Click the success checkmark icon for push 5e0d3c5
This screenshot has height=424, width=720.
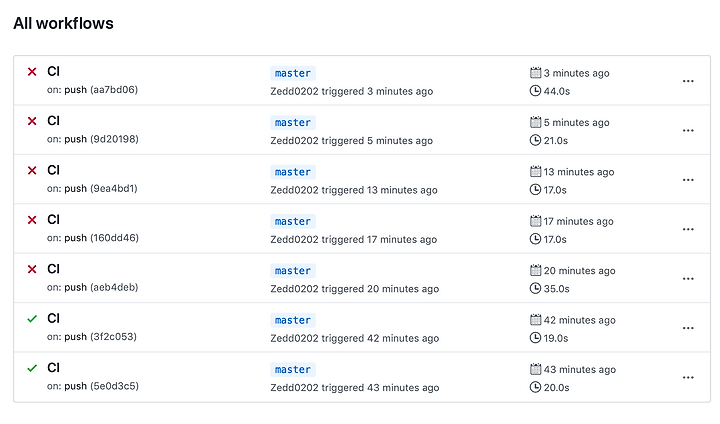coord(32,368)
